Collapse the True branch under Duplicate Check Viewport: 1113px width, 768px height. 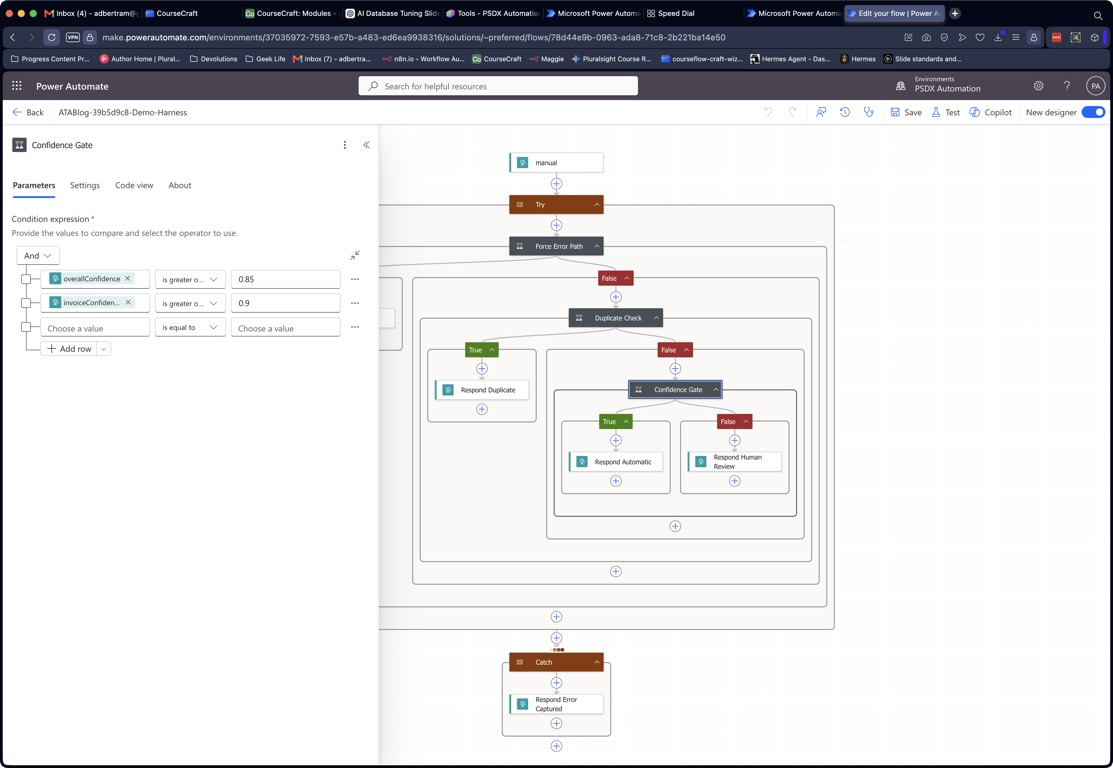[492, 350]
